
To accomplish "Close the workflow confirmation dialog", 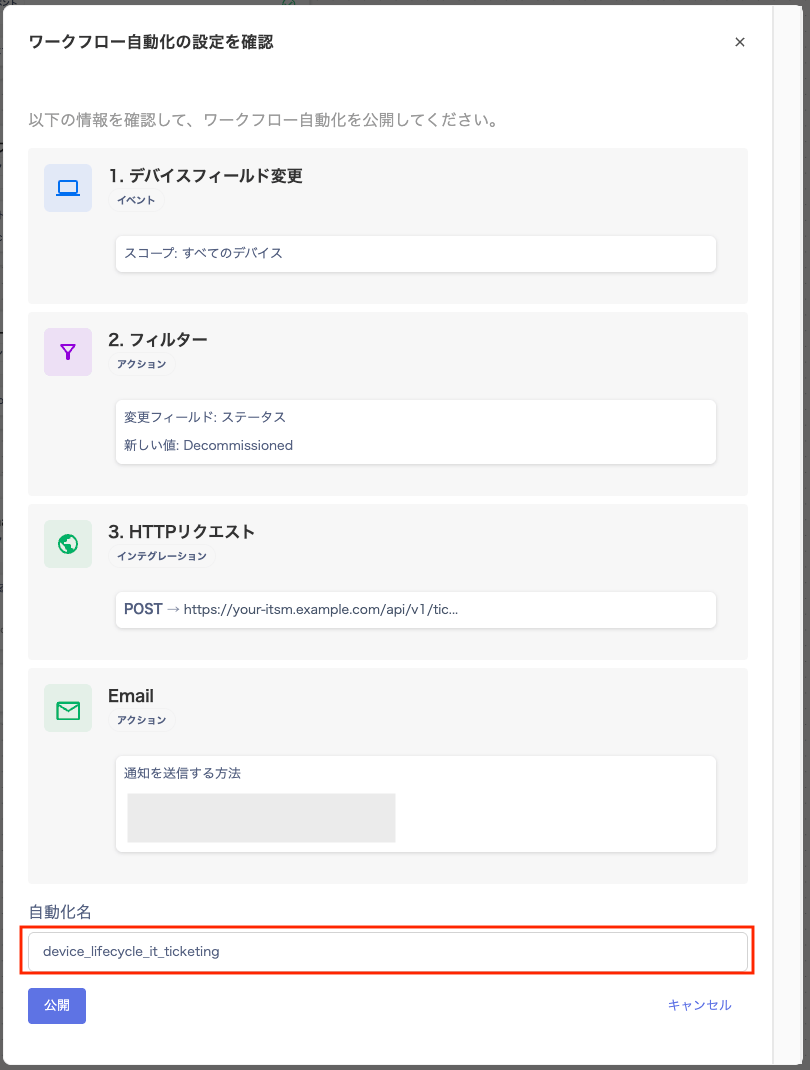I will coord(740,42).
